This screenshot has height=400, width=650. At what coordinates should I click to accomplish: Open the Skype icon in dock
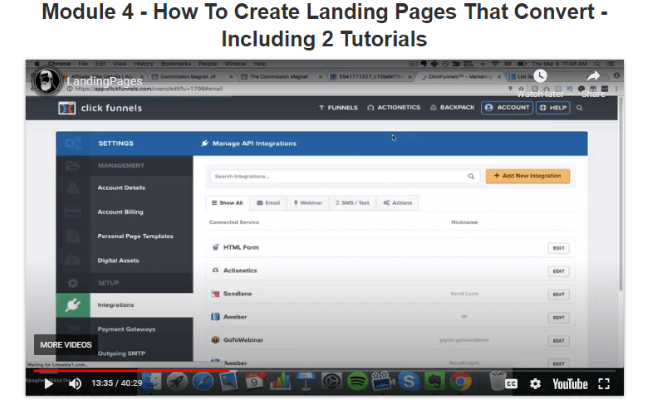pos(409,381)
